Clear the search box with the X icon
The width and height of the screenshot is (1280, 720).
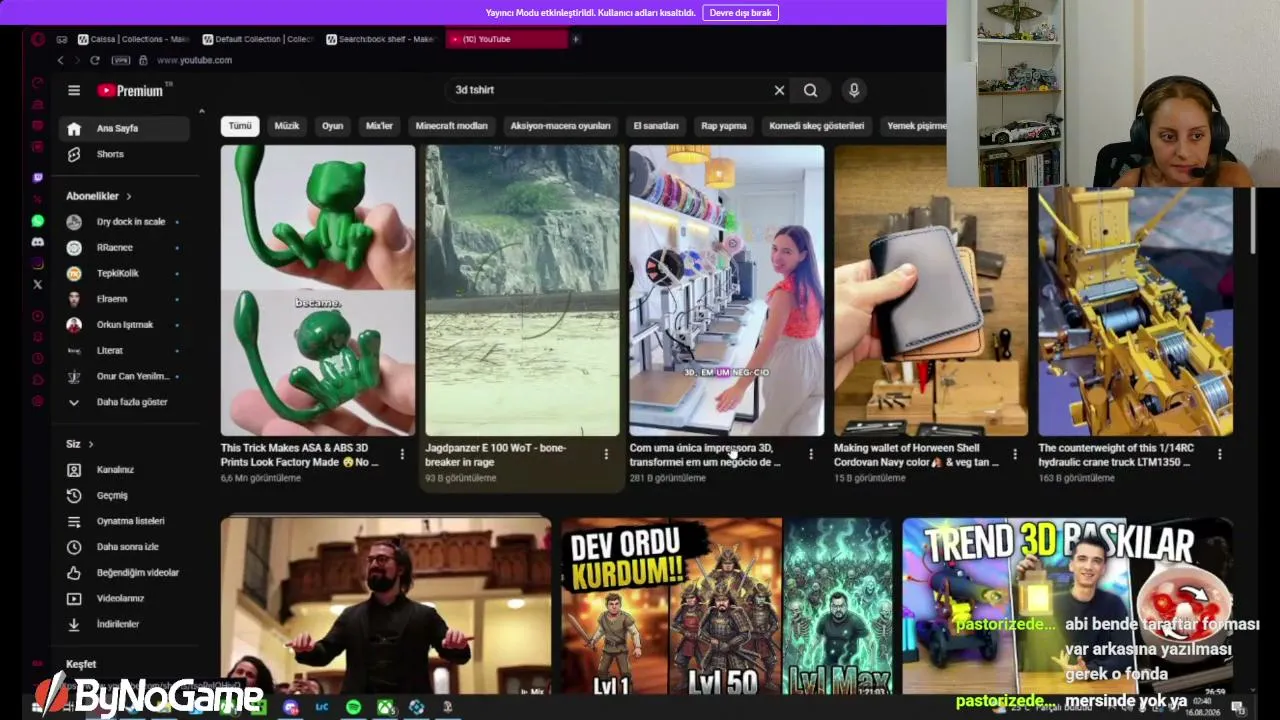(779, 90)
